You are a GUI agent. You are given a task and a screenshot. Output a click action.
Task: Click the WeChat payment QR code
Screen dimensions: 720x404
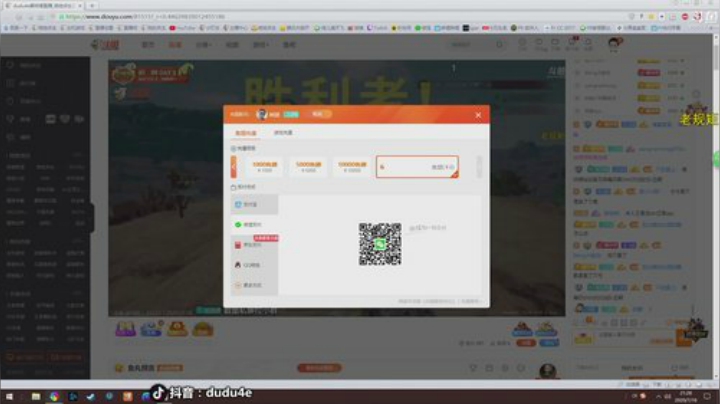[x=380, y=244]
